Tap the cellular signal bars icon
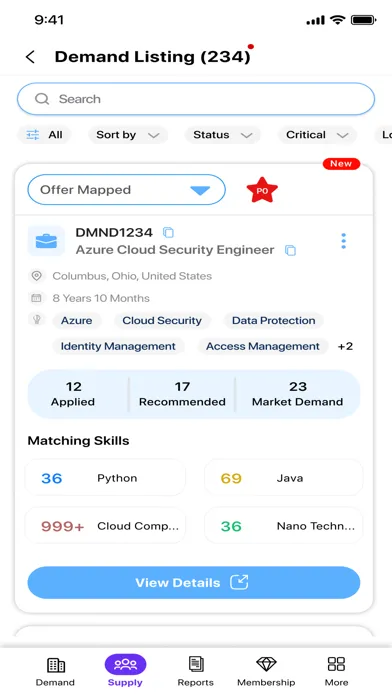Image resolution: width=392 pixels, height=696 pixels. coord(316,20)
